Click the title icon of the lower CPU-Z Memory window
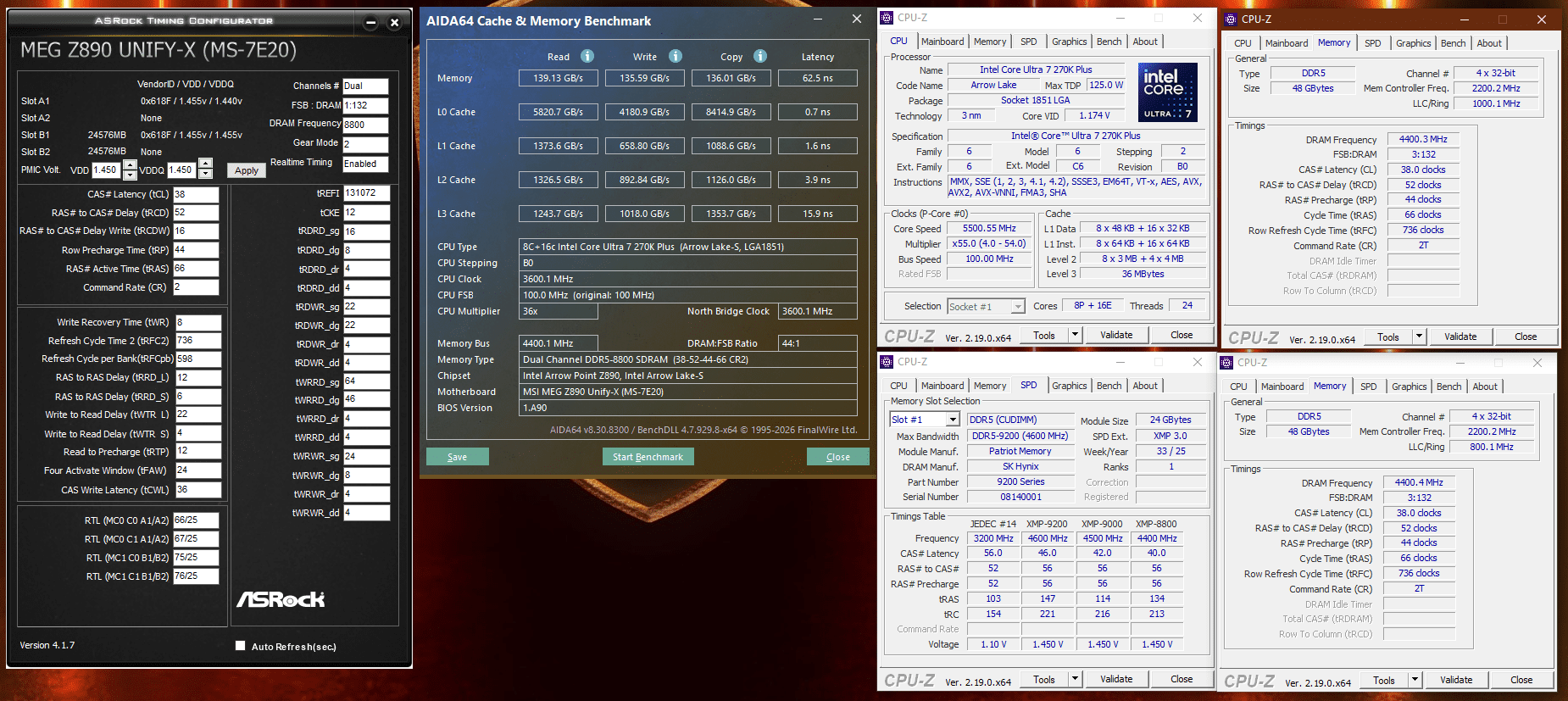 (1226, 362)
